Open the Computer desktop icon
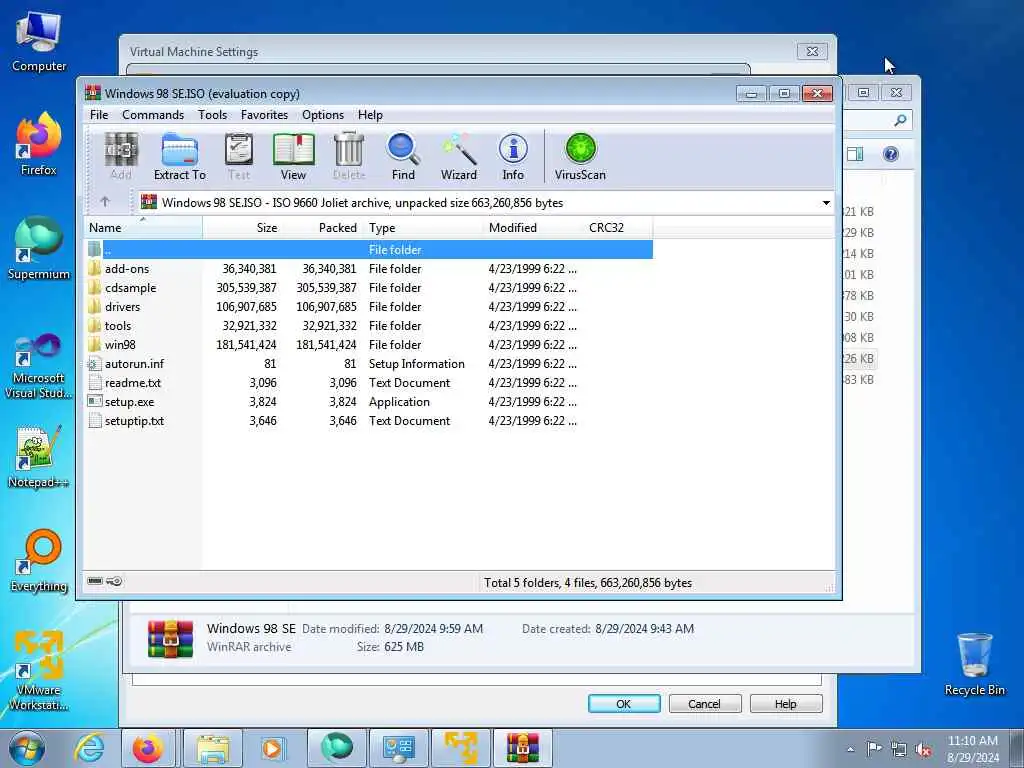 (x=39, y=42)
